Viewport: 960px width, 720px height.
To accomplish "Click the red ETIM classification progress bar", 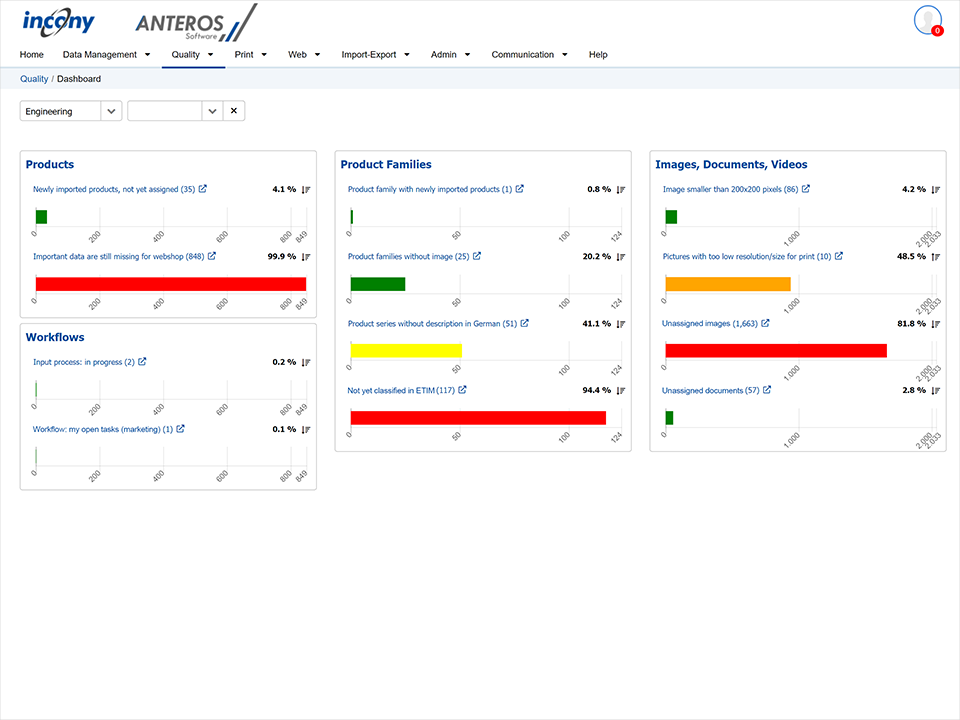I will (x=478, y=417).
